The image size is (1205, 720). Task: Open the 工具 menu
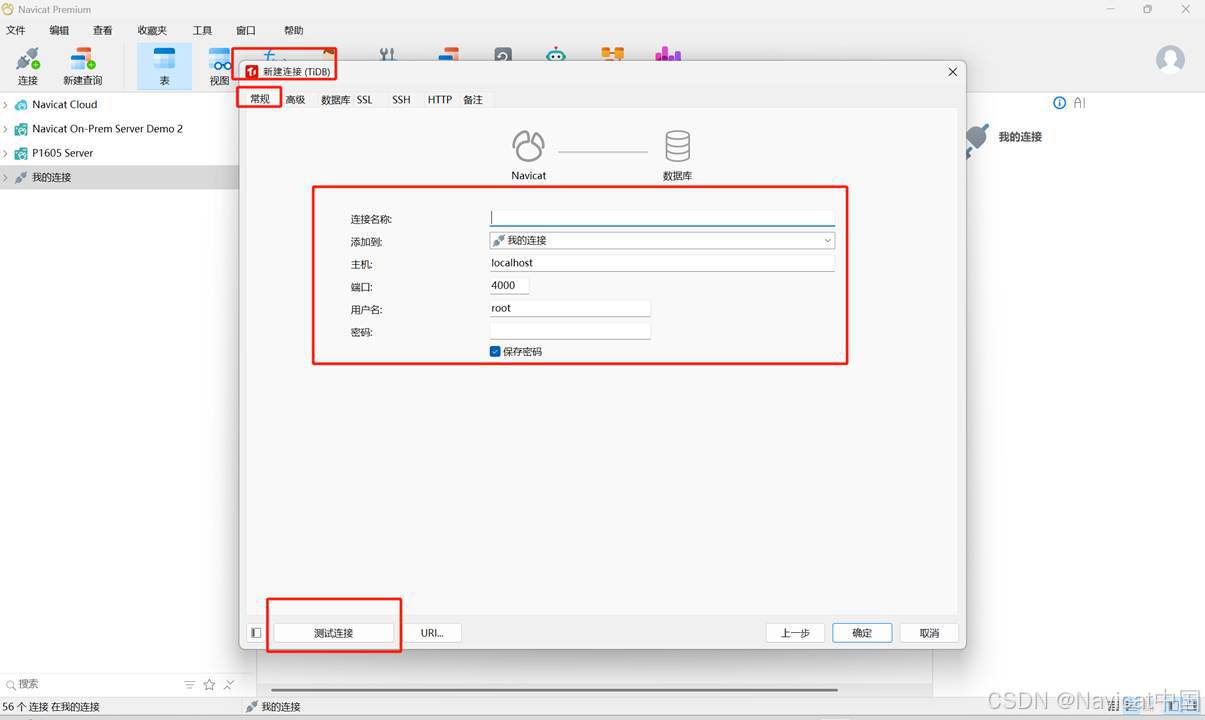coord(202,31)
